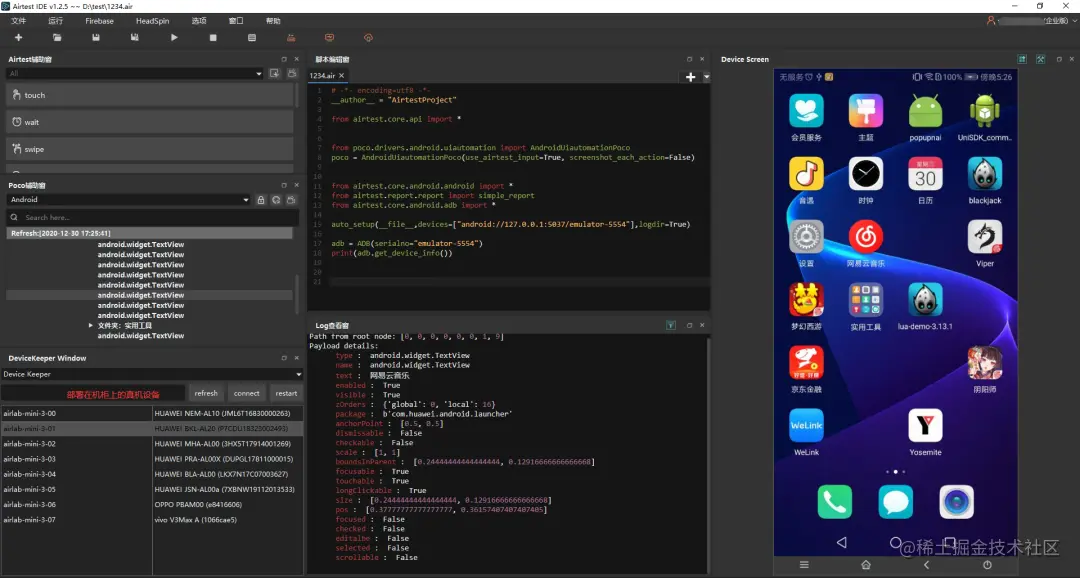Add a new editor tab with plus
Viewport: 1080px width, 578px height.
690,77
